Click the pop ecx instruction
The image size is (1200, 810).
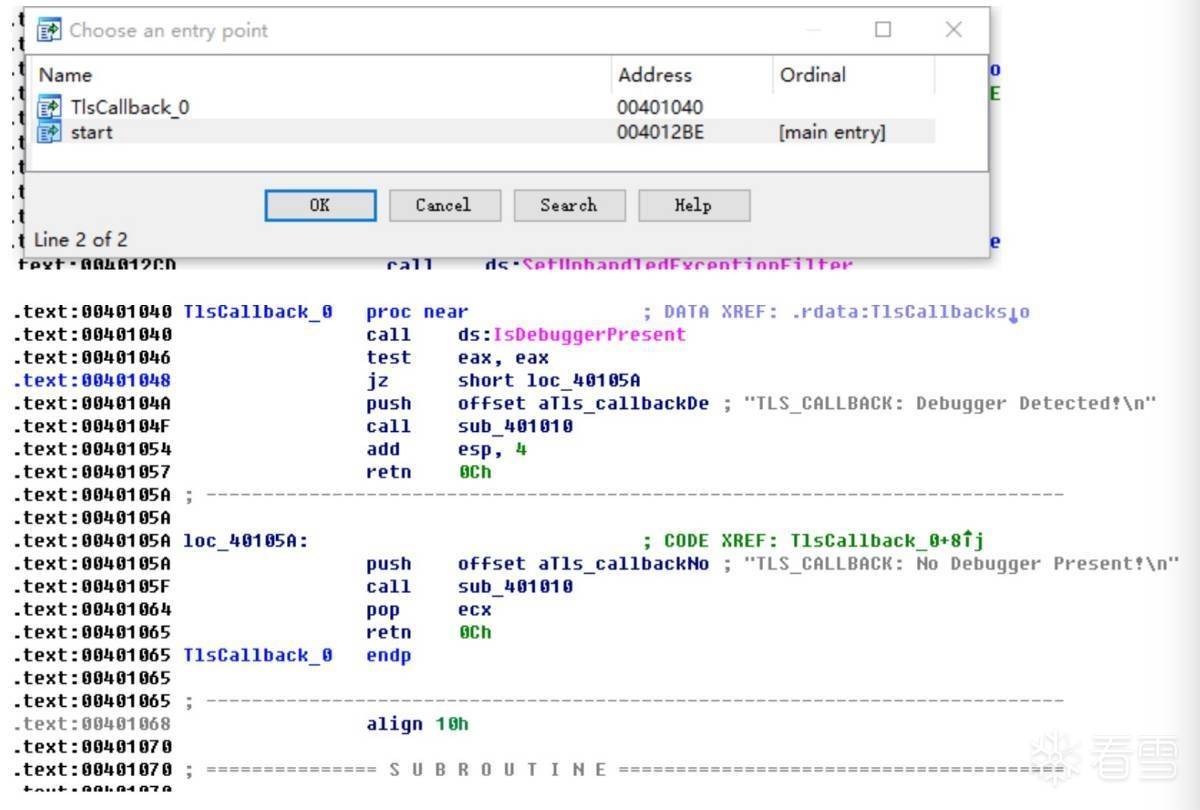click(x=430, y=609)
